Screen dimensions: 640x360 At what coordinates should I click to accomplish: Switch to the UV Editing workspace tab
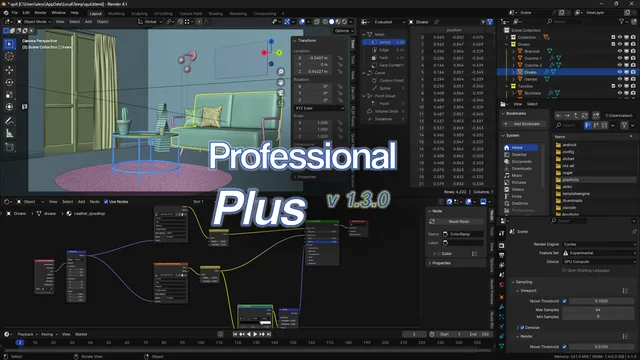click(163, 14)
